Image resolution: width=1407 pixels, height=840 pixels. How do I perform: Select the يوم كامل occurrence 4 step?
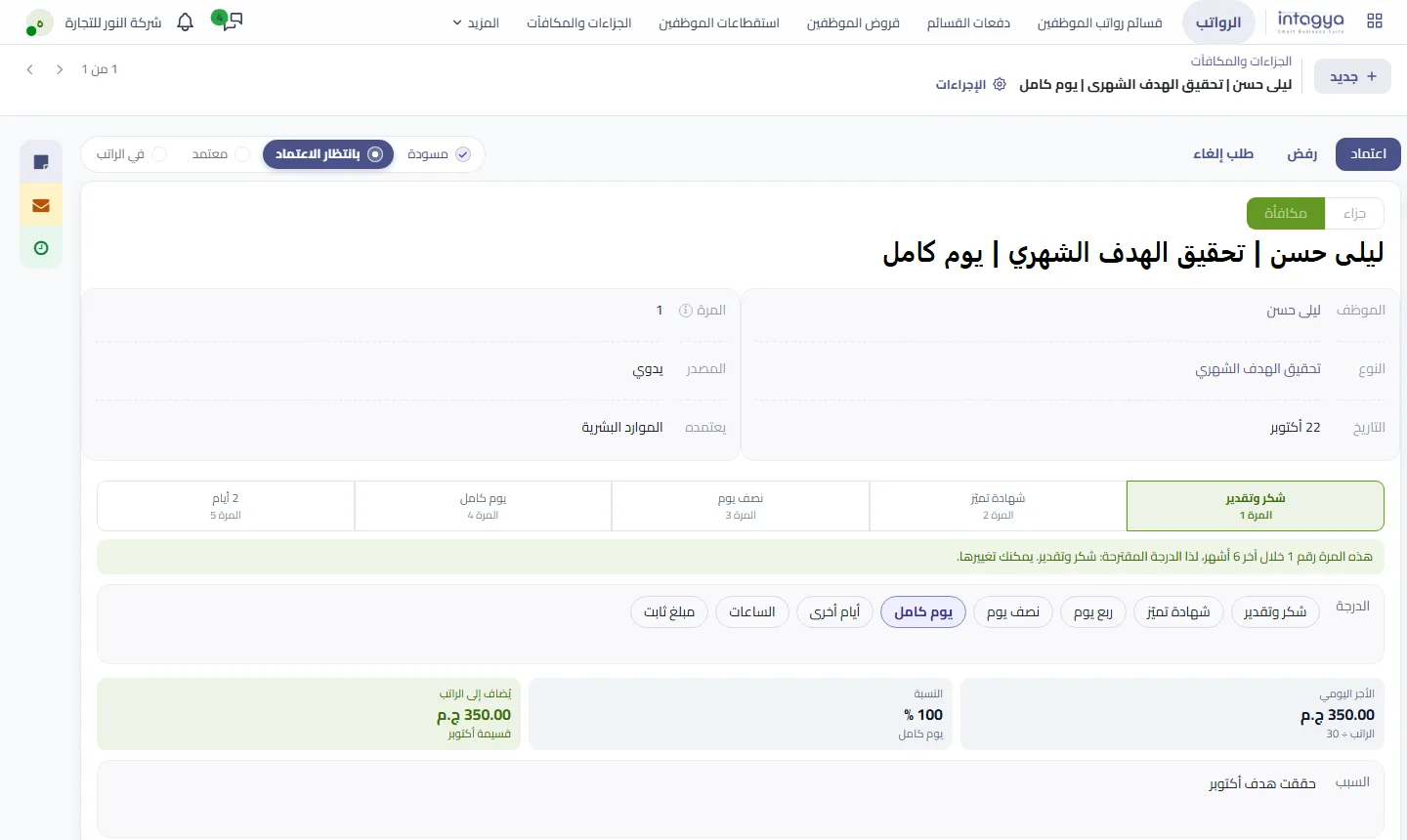pyautogui.click(x=483, y=506)
